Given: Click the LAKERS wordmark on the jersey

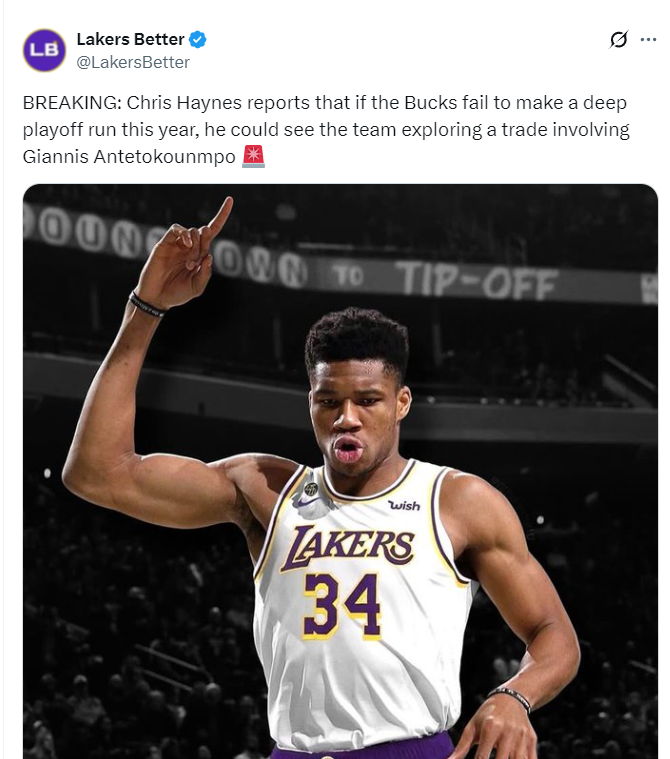Looking at the screenshot, I should coord(348,547).
